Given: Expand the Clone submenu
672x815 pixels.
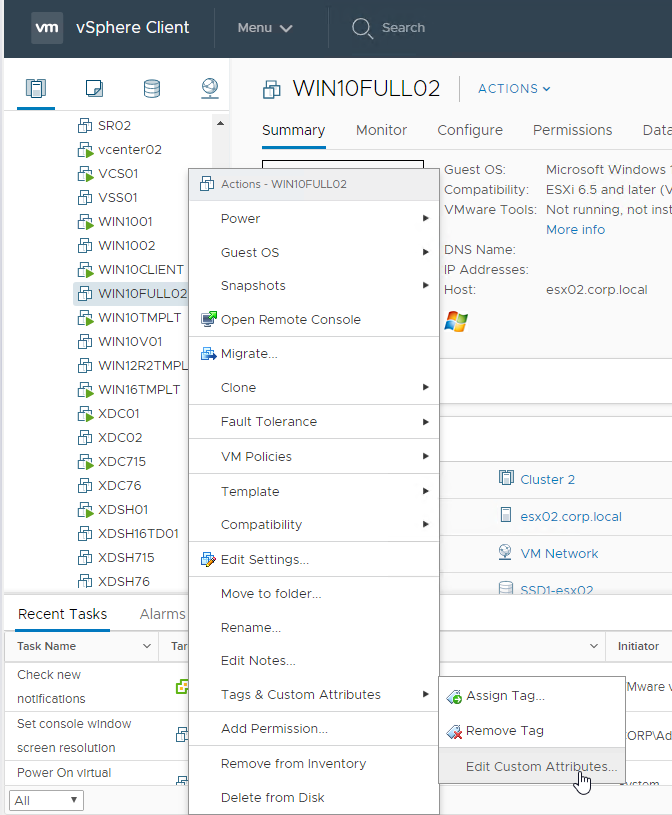Looking at the screenshot, I should (314, 387).
